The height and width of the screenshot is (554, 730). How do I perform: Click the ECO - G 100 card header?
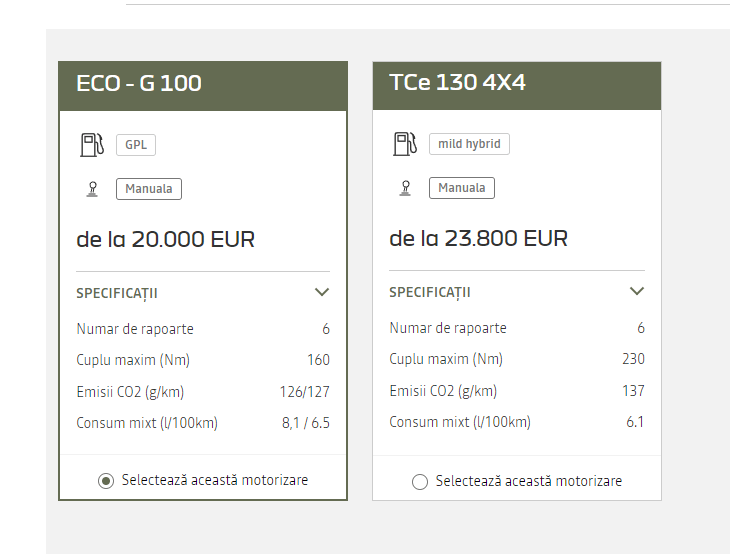203,86
